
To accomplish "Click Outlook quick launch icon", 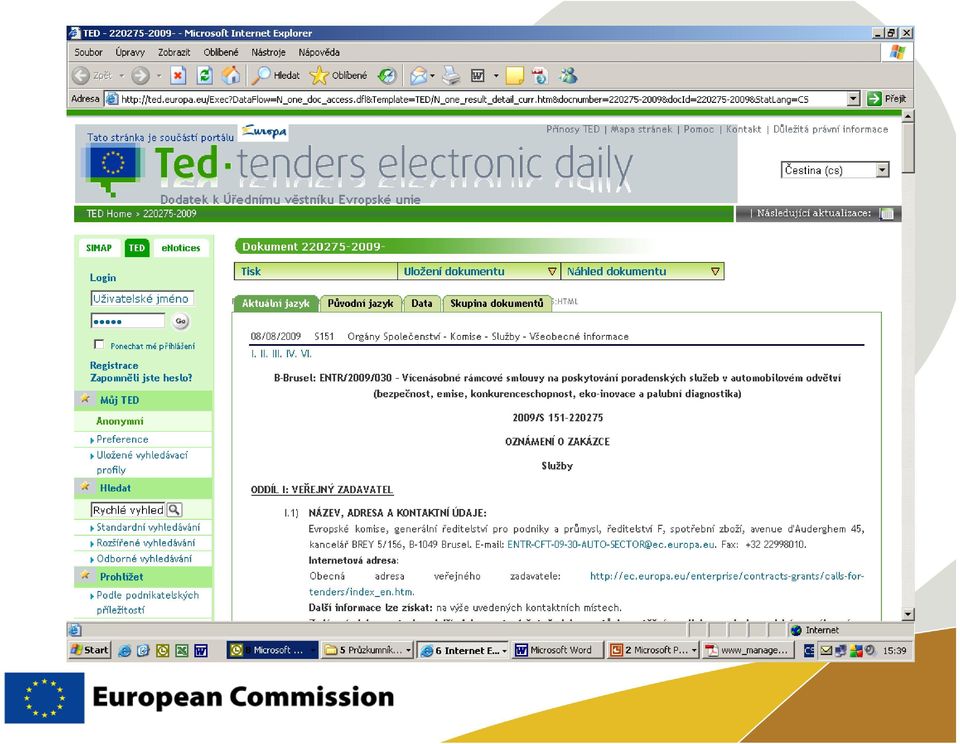I will click(x=162, y=650).
